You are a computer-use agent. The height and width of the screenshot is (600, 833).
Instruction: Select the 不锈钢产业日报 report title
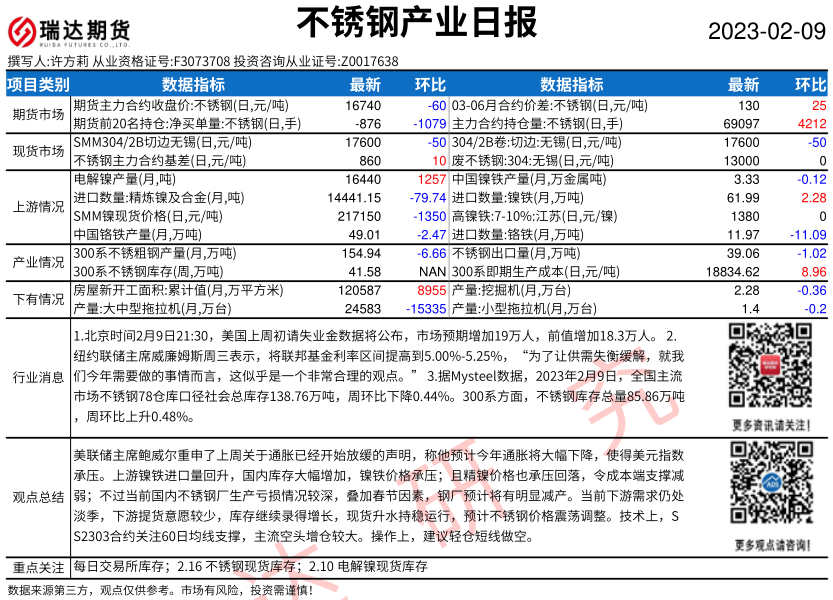click(417, 23)
